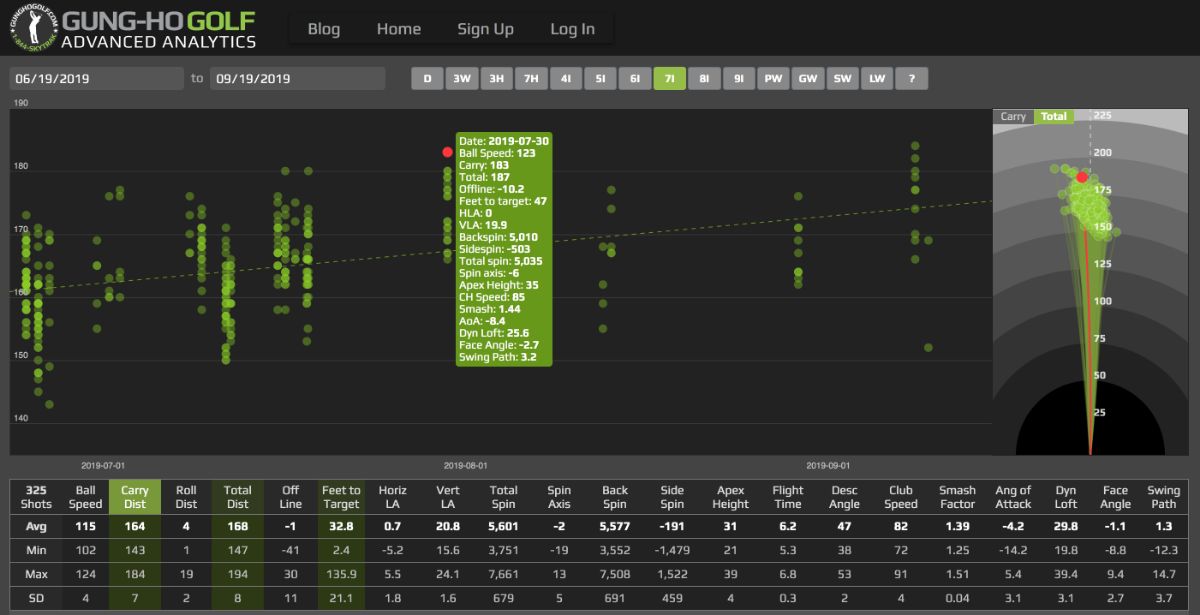Select the Flight Time column header
This screenshot has width=1200, height=615.
click(x=788, y=497)
